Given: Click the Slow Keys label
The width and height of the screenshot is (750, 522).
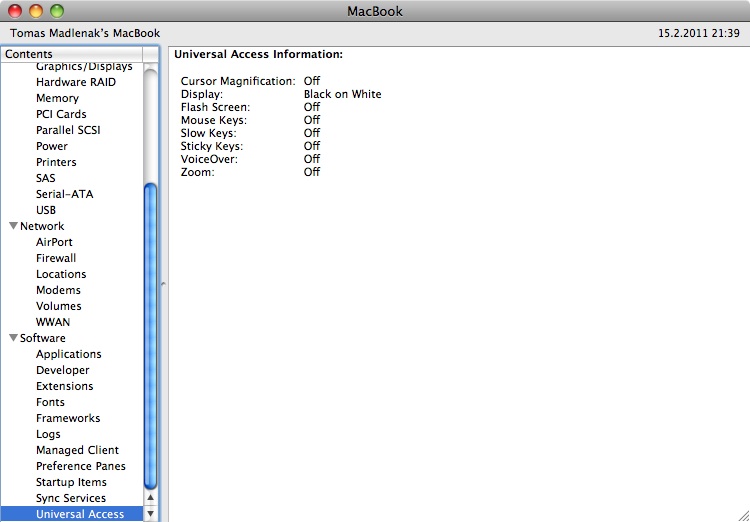Looking at the screenshot, I should click(209, 133).
